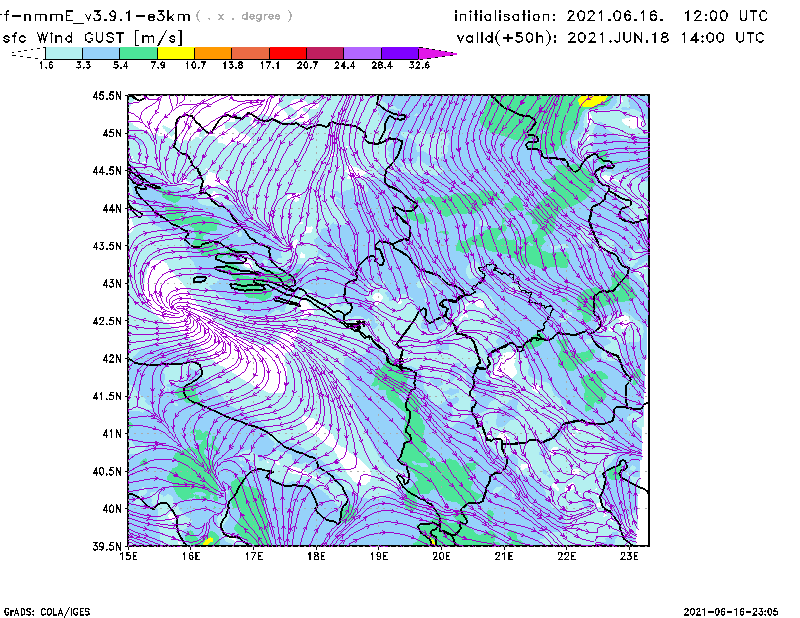800x618 pixels.
Task: Click the lavender 24.4–28.4 legend swatch
Action: (362, 53)
